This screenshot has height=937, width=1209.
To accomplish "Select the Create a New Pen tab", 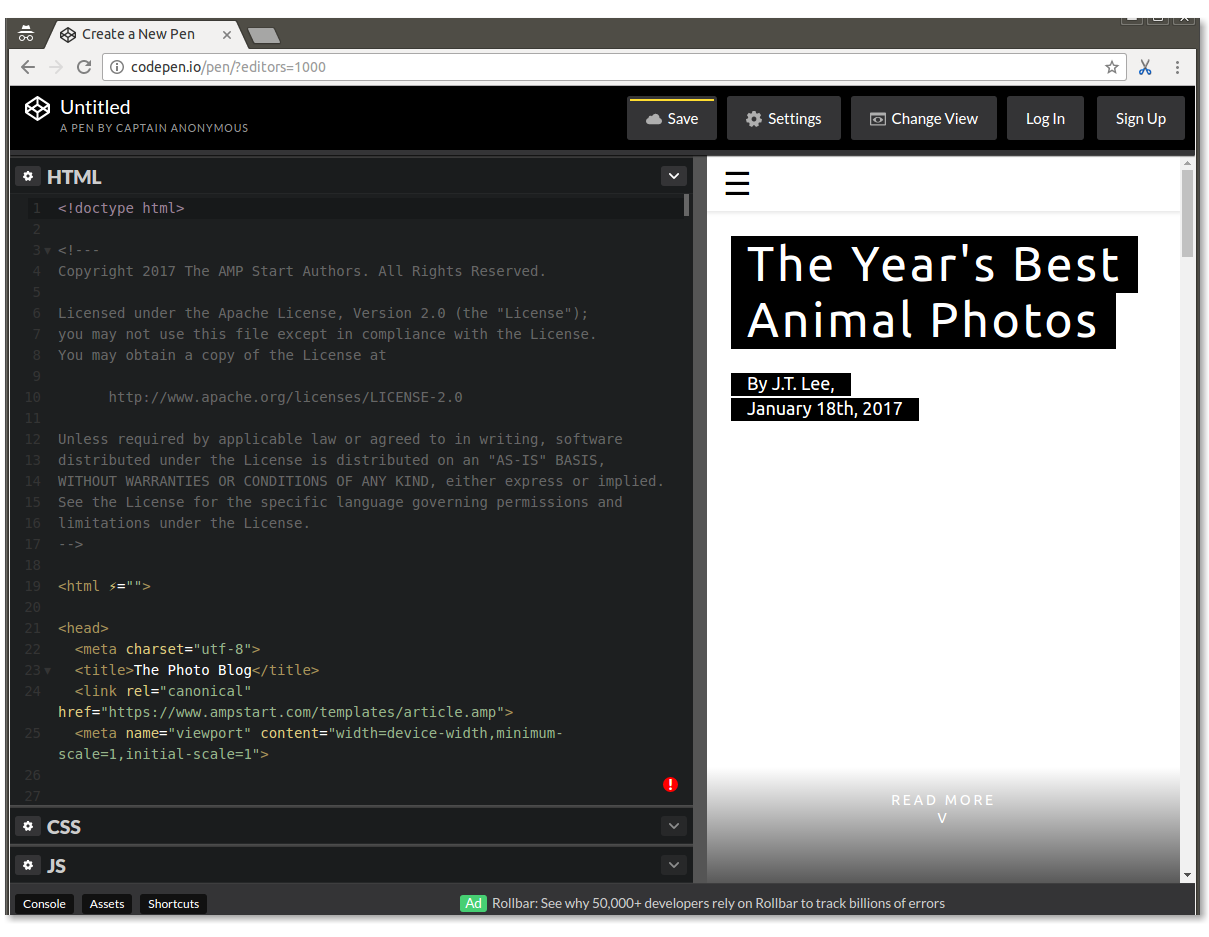I will coord(138,34).
